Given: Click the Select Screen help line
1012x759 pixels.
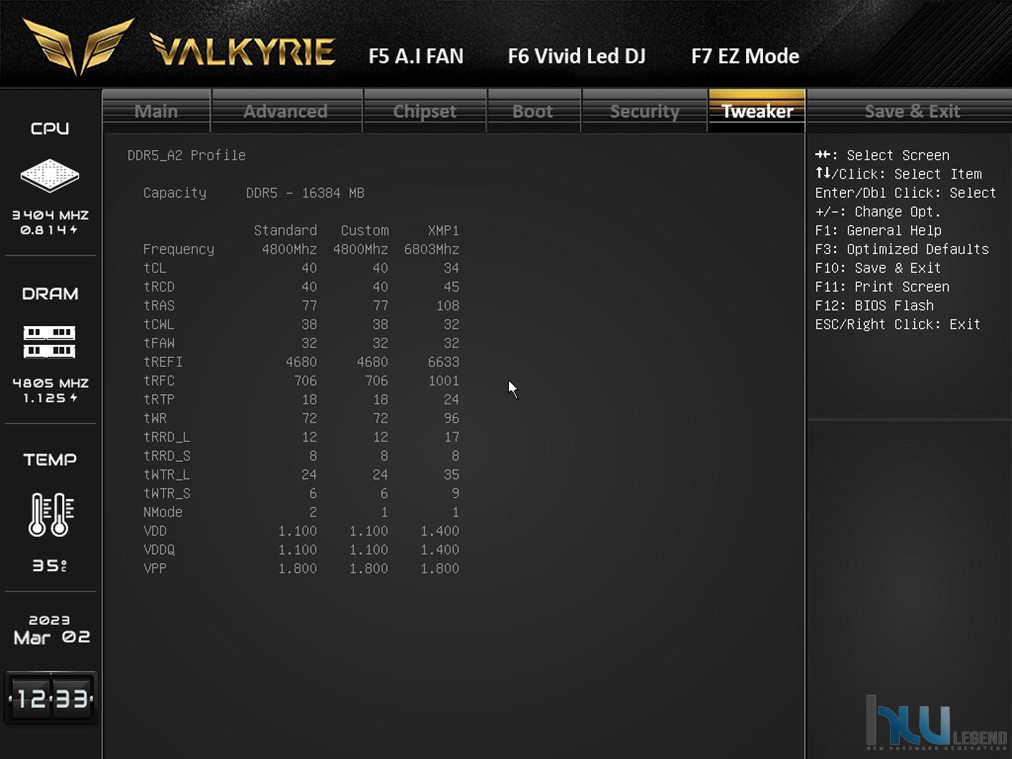Looking at the screenshot, I should pyautogui.click(x=882, y=156).
